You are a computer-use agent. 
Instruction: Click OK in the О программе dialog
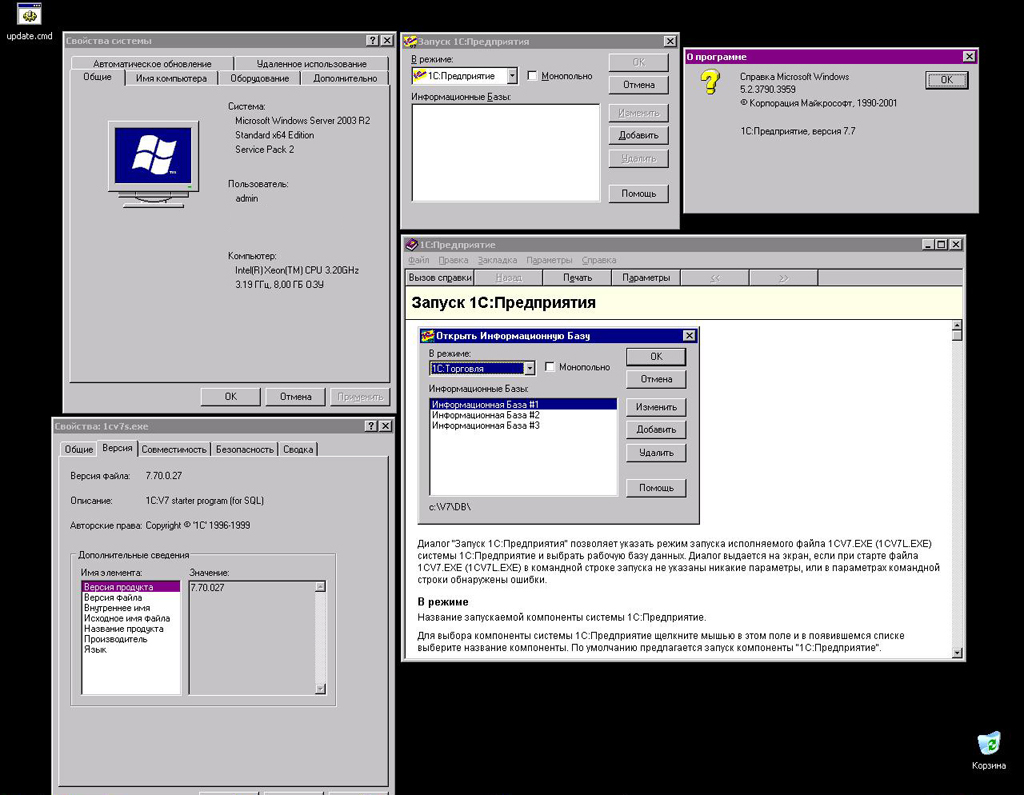[946, 80]
